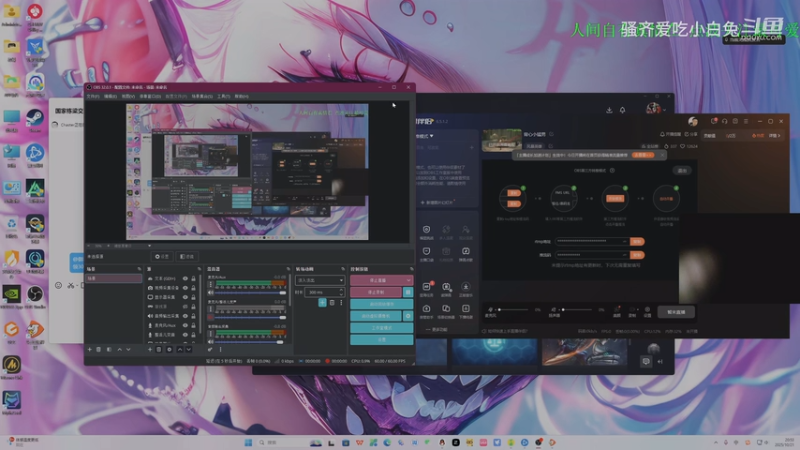The width and height of the screenshot is (800, 450).
Task: Copy rtmp address with orange button
Action: pos(637,241)
